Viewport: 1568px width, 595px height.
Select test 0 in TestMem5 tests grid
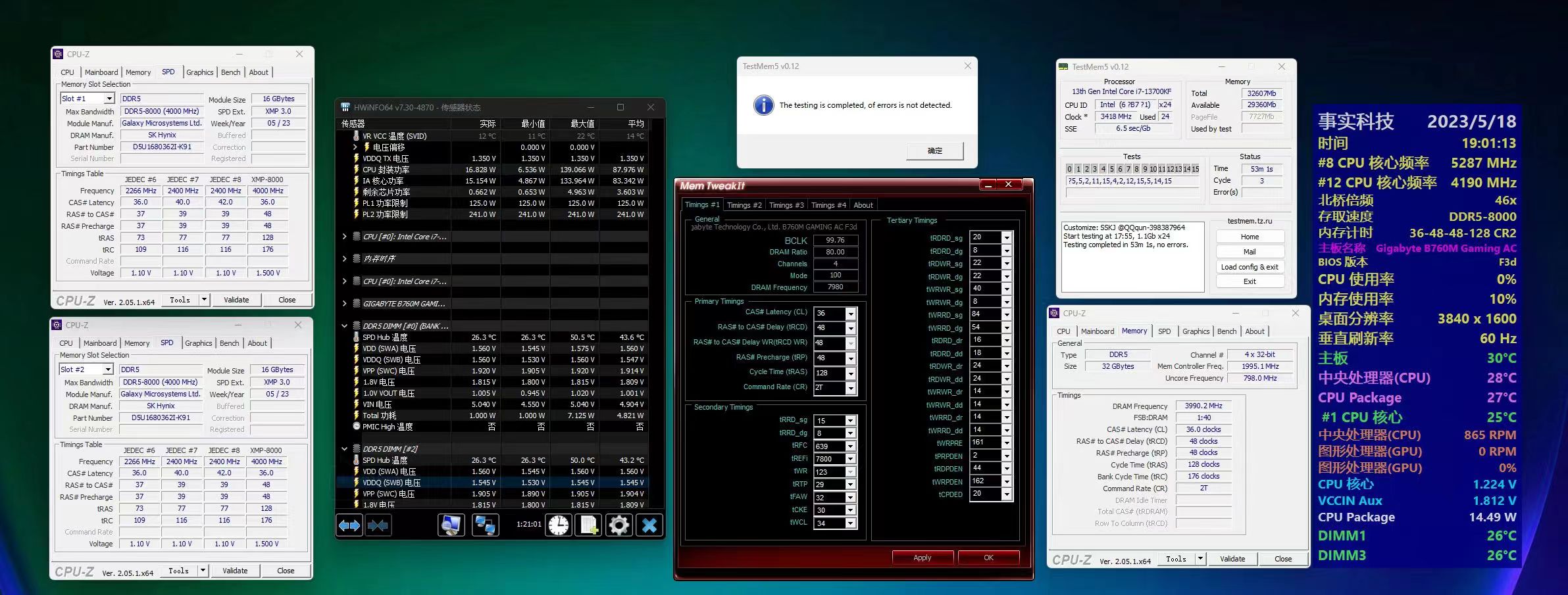[x=1070, y=169]
